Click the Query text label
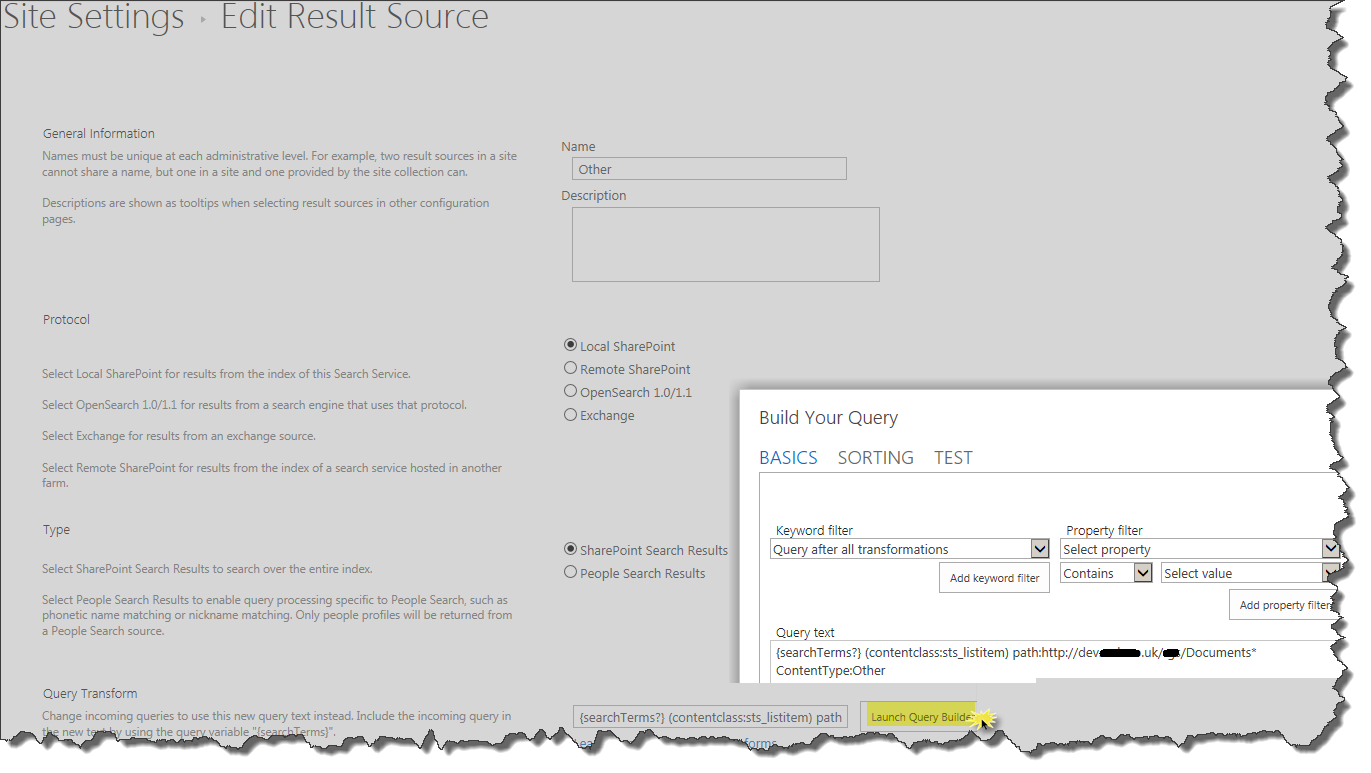Screen dimensions: 1371x773 pos(805,632)
